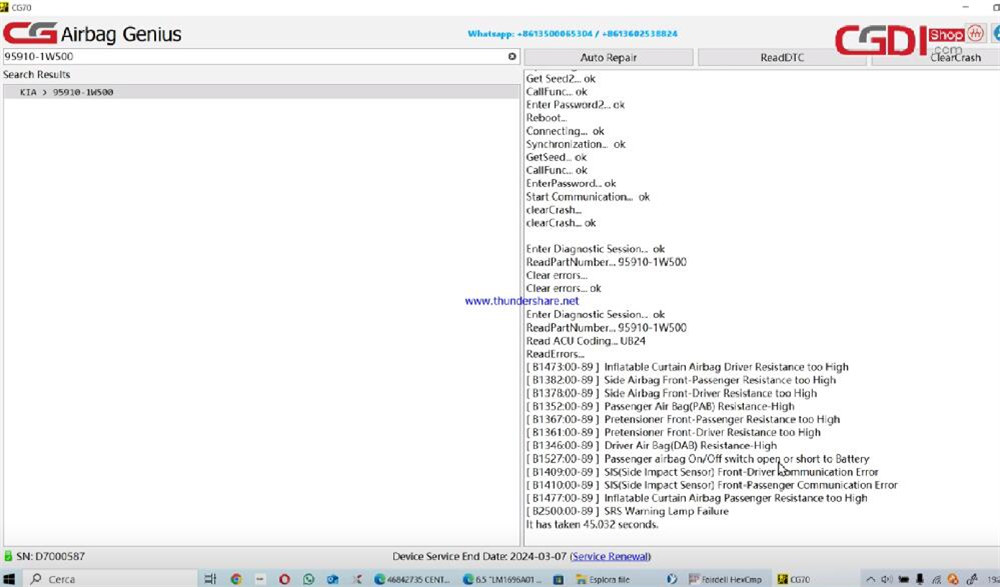Click the 'It has taken 45.032 seconds' line

click(592, 524)
